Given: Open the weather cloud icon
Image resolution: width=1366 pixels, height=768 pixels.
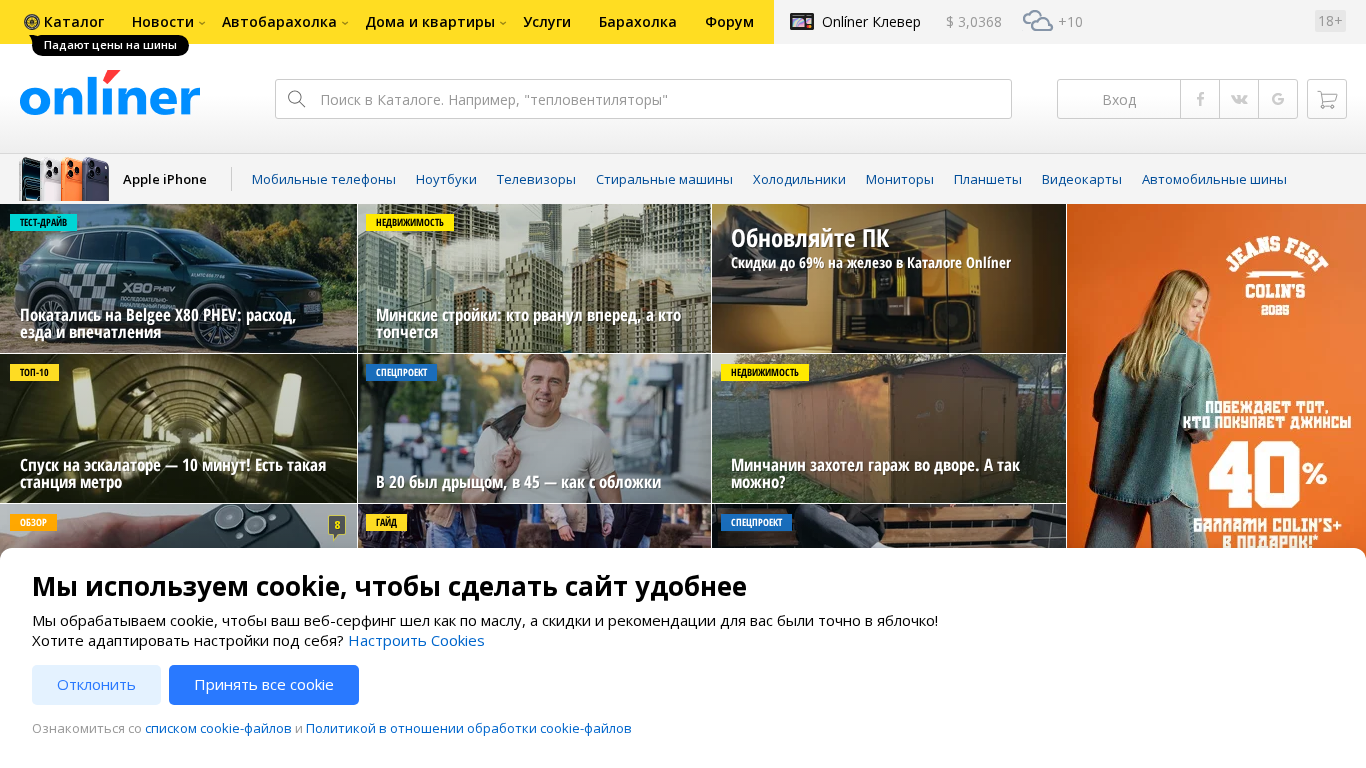Looking at the screenshot, I should point(1038,21).
